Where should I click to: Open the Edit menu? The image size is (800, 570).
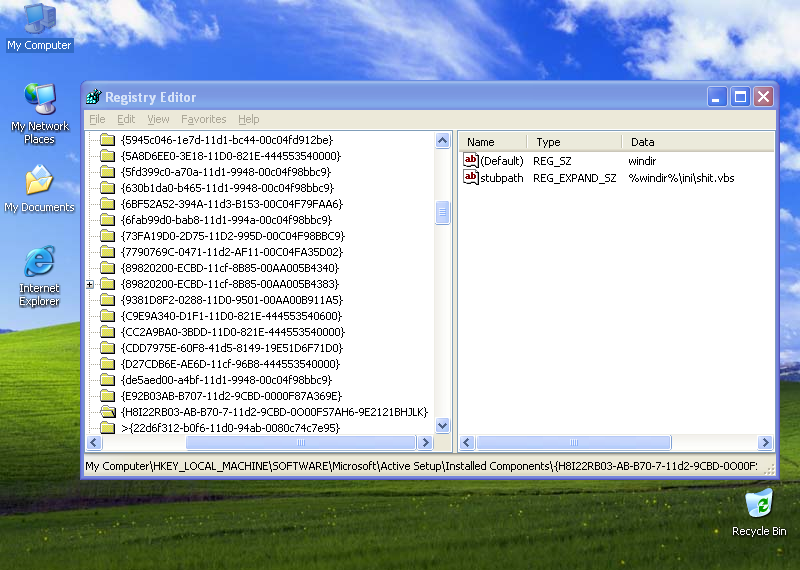point(126,119)
